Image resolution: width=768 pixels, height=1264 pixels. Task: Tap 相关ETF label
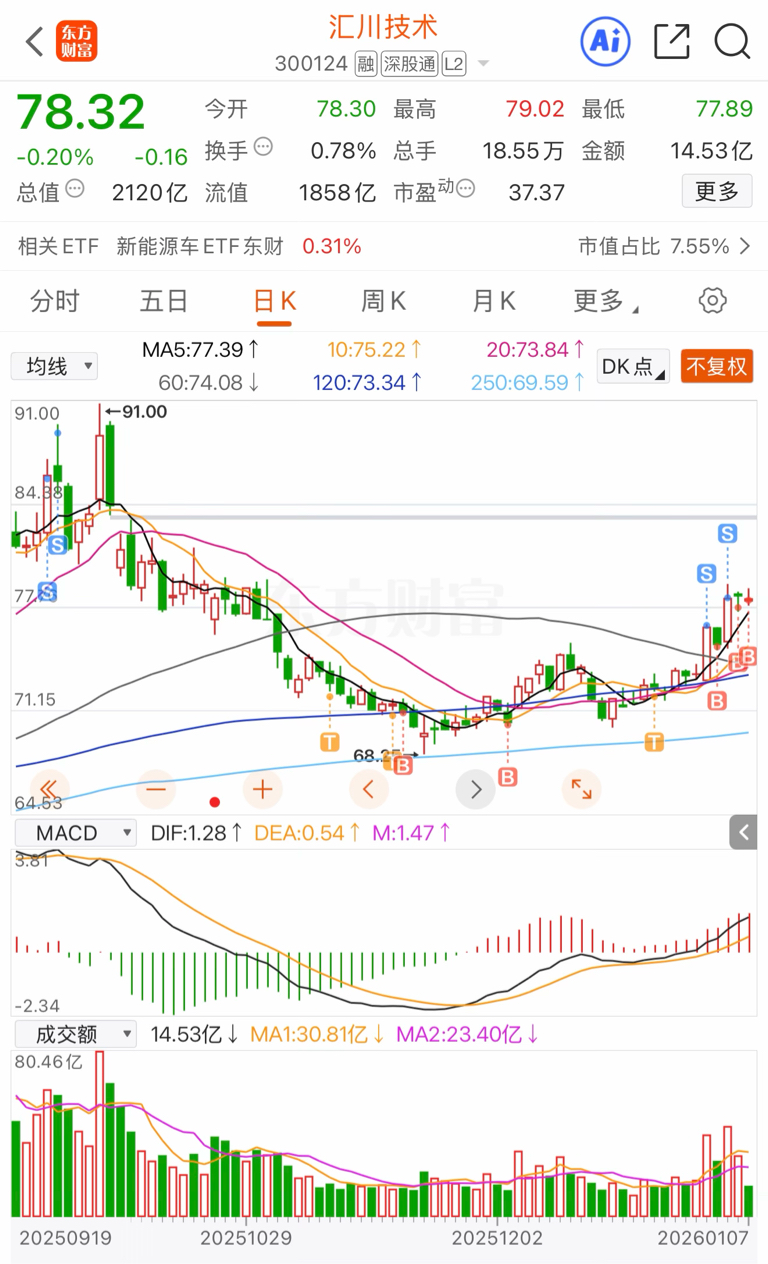58,246
